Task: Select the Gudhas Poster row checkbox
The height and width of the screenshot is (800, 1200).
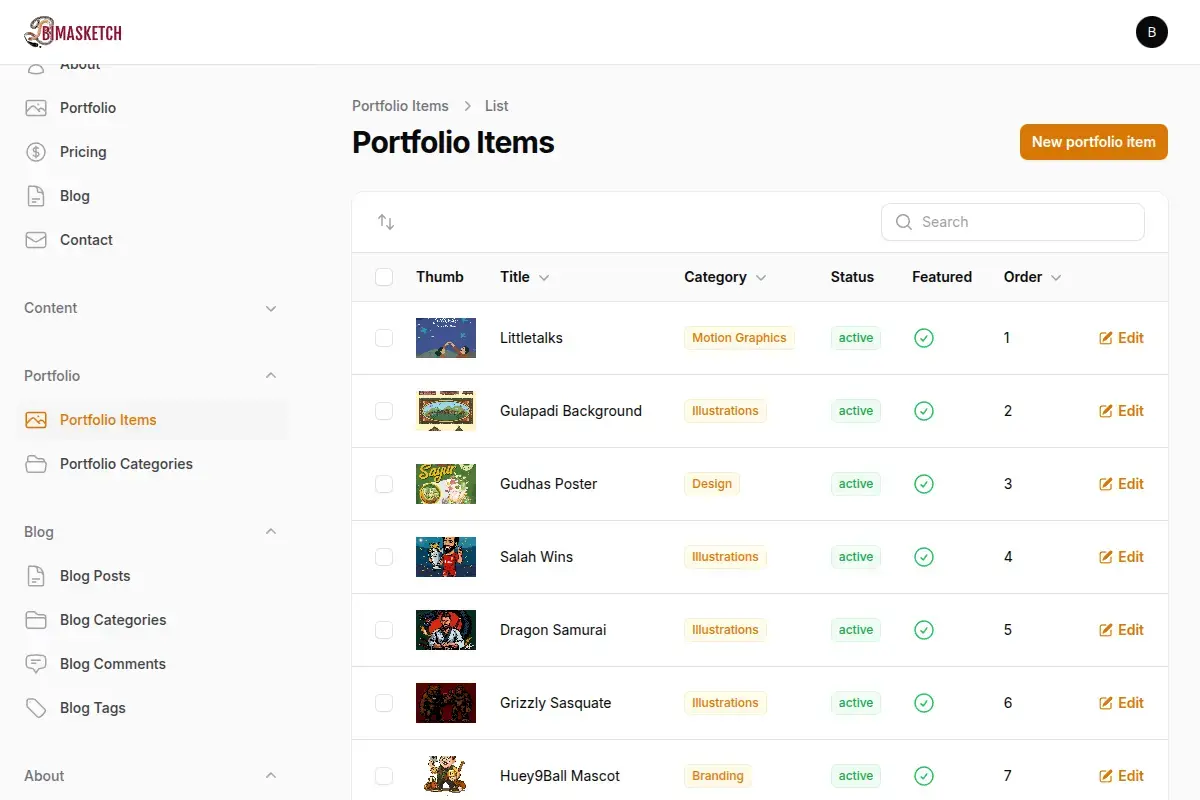Action: point(384,484)
